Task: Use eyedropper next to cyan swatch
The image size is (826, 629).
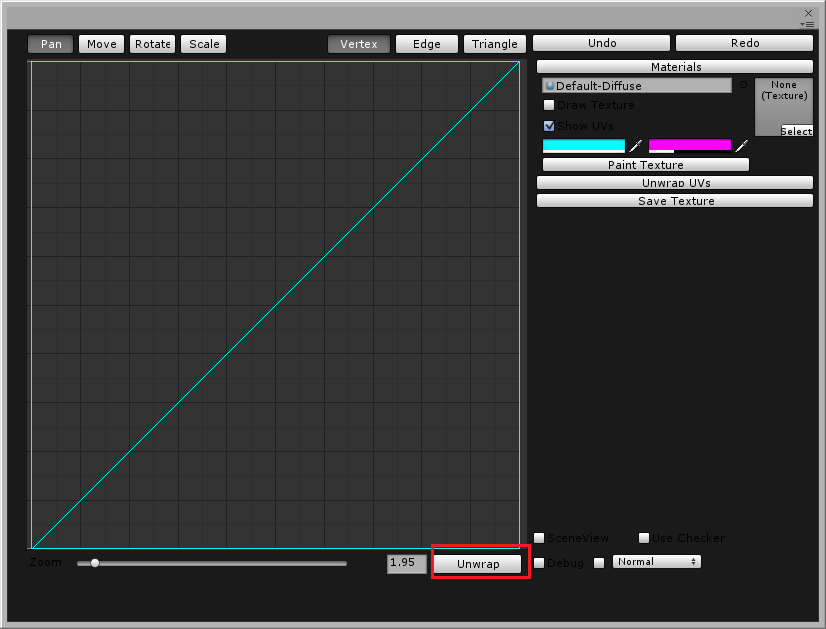Action: pyautogui.click(x=636, y=146)
